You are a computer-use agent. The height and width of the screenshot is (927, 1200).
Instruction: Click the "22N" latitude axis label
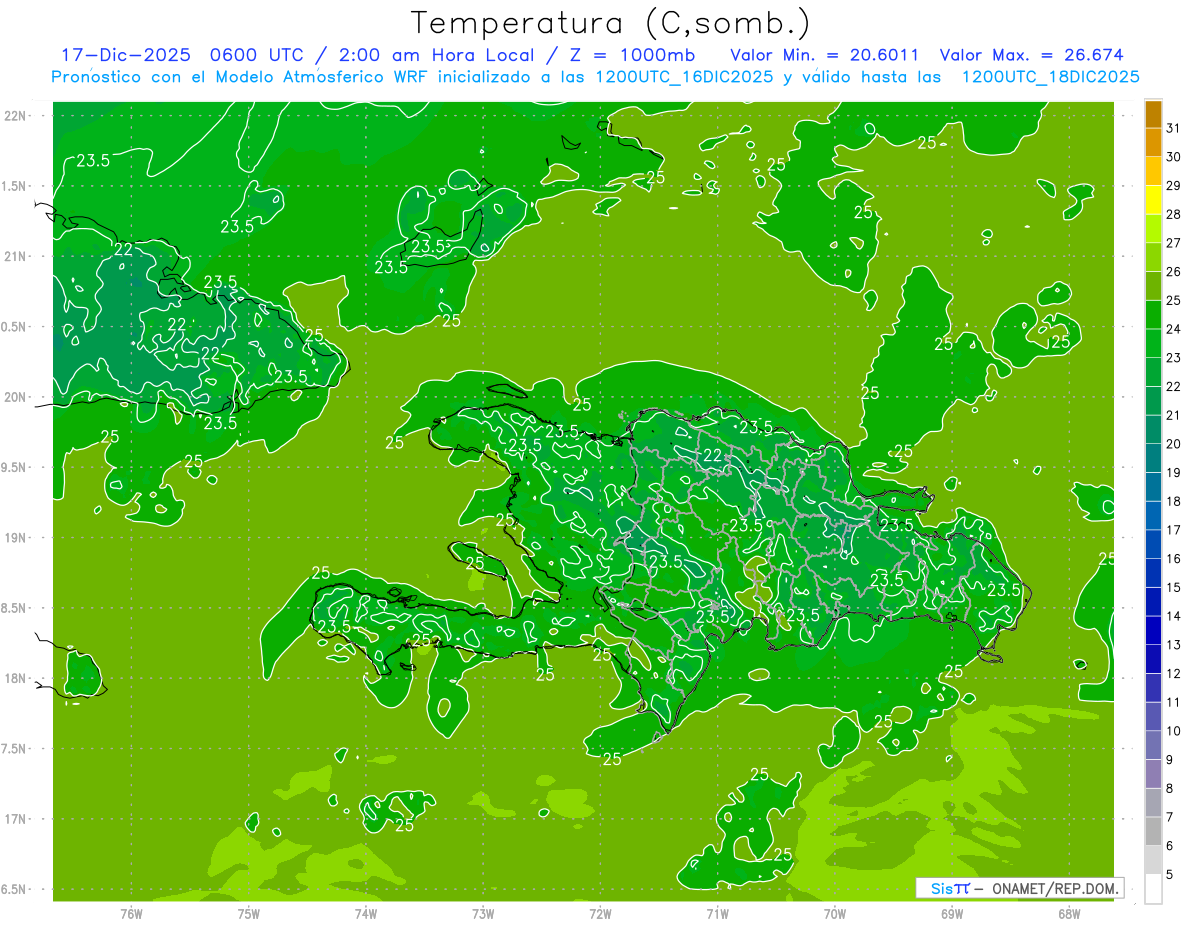click(x=16, y=116)
